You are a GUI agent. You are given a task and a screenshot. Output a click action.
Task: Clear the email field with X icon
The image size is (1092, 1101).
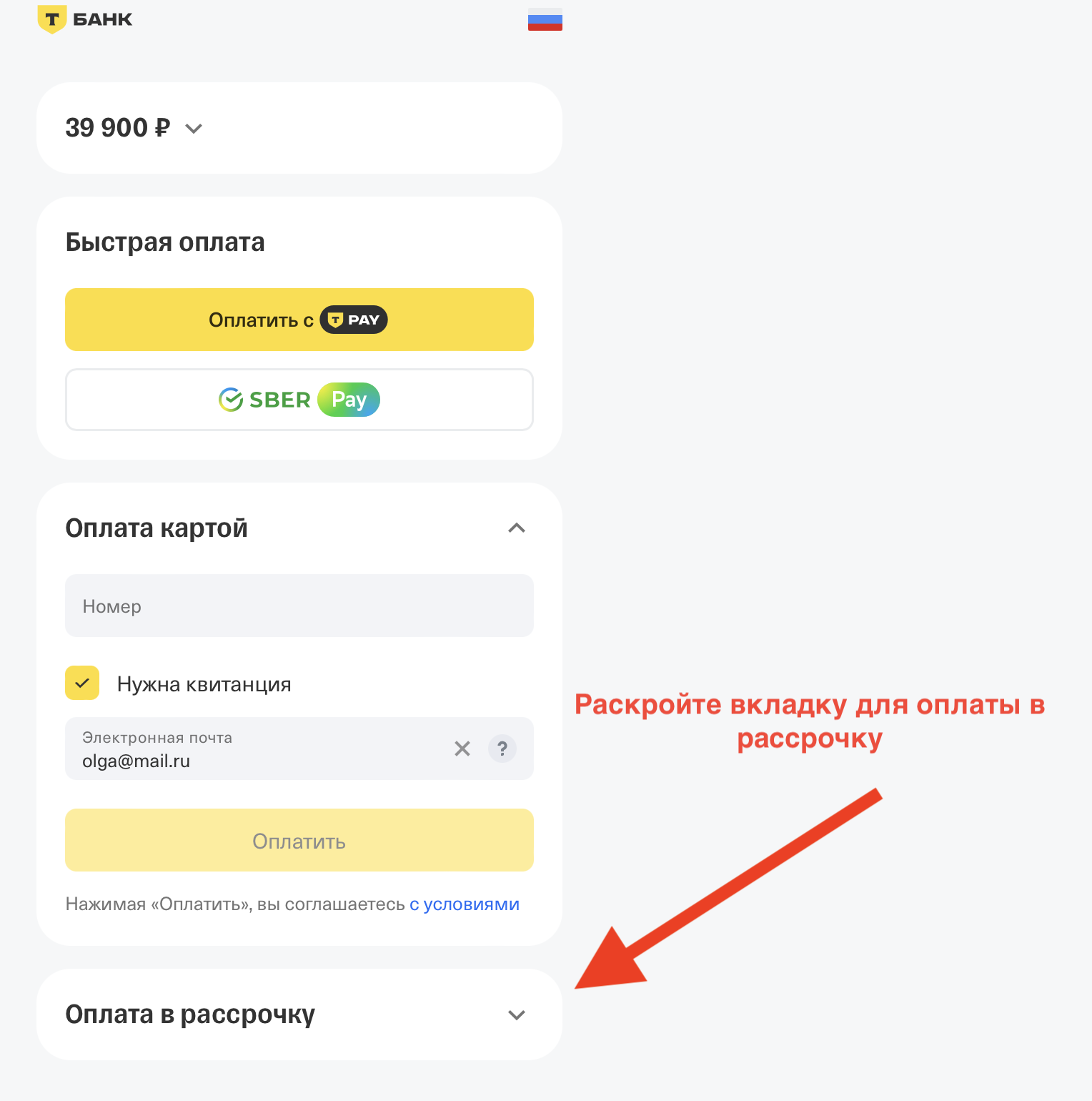click(462, 749)
